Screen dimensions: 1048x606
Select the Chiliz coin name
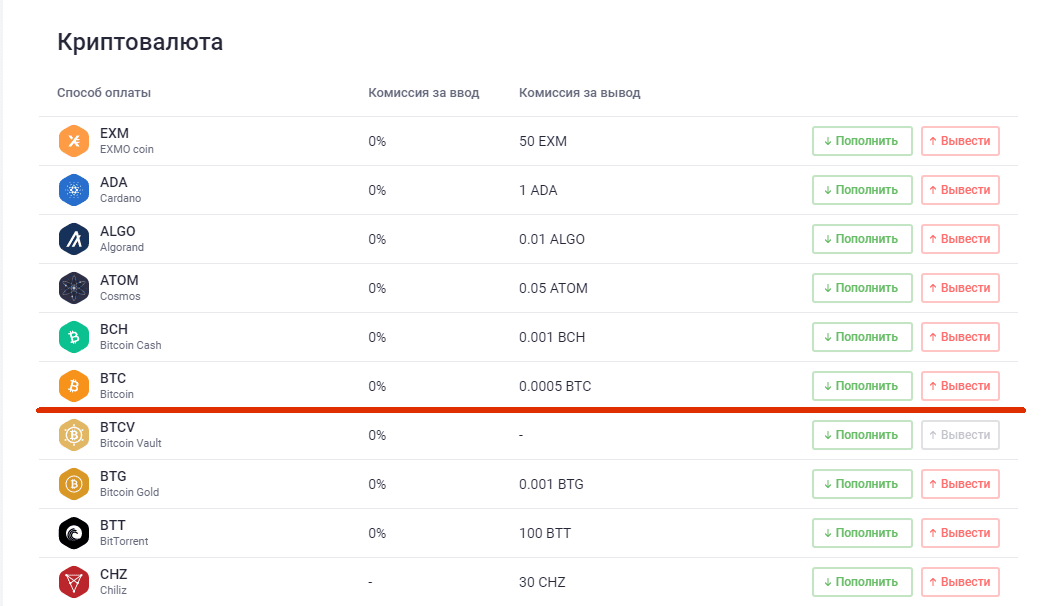pos(113,590)
